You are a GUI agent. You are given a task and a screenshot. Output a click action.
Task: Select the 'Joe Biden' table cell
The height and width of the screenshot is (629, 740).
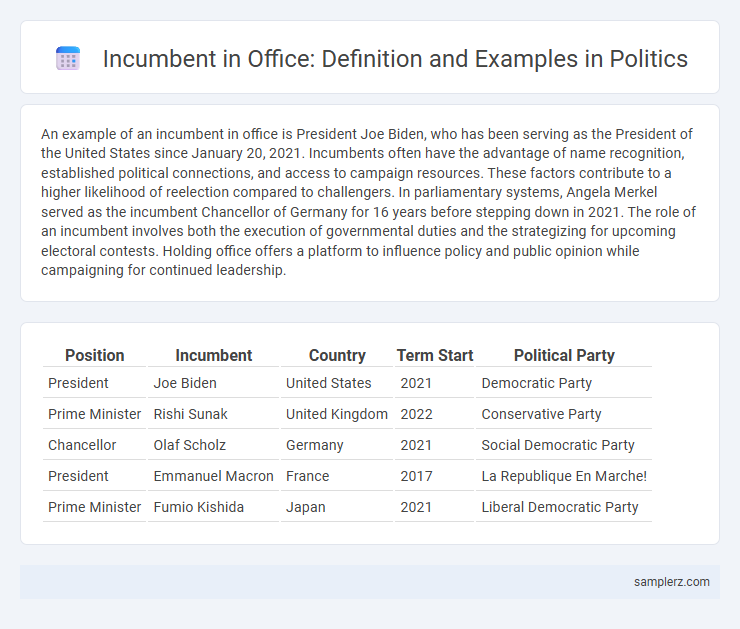click(x=213, y=383)
